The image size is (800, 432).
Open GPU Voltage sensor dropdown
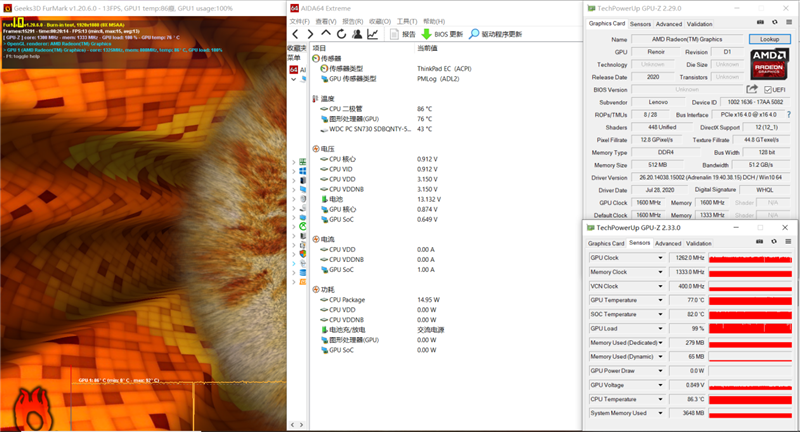pos(660,386)
